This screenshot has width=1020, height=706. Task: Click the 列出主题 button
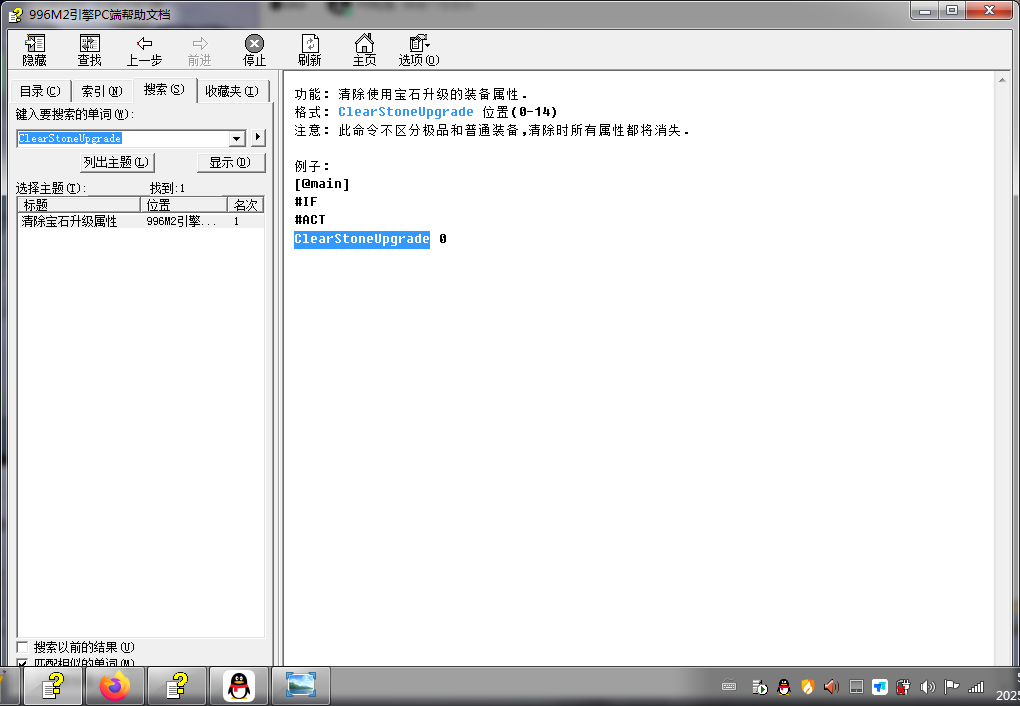point(117,162)
